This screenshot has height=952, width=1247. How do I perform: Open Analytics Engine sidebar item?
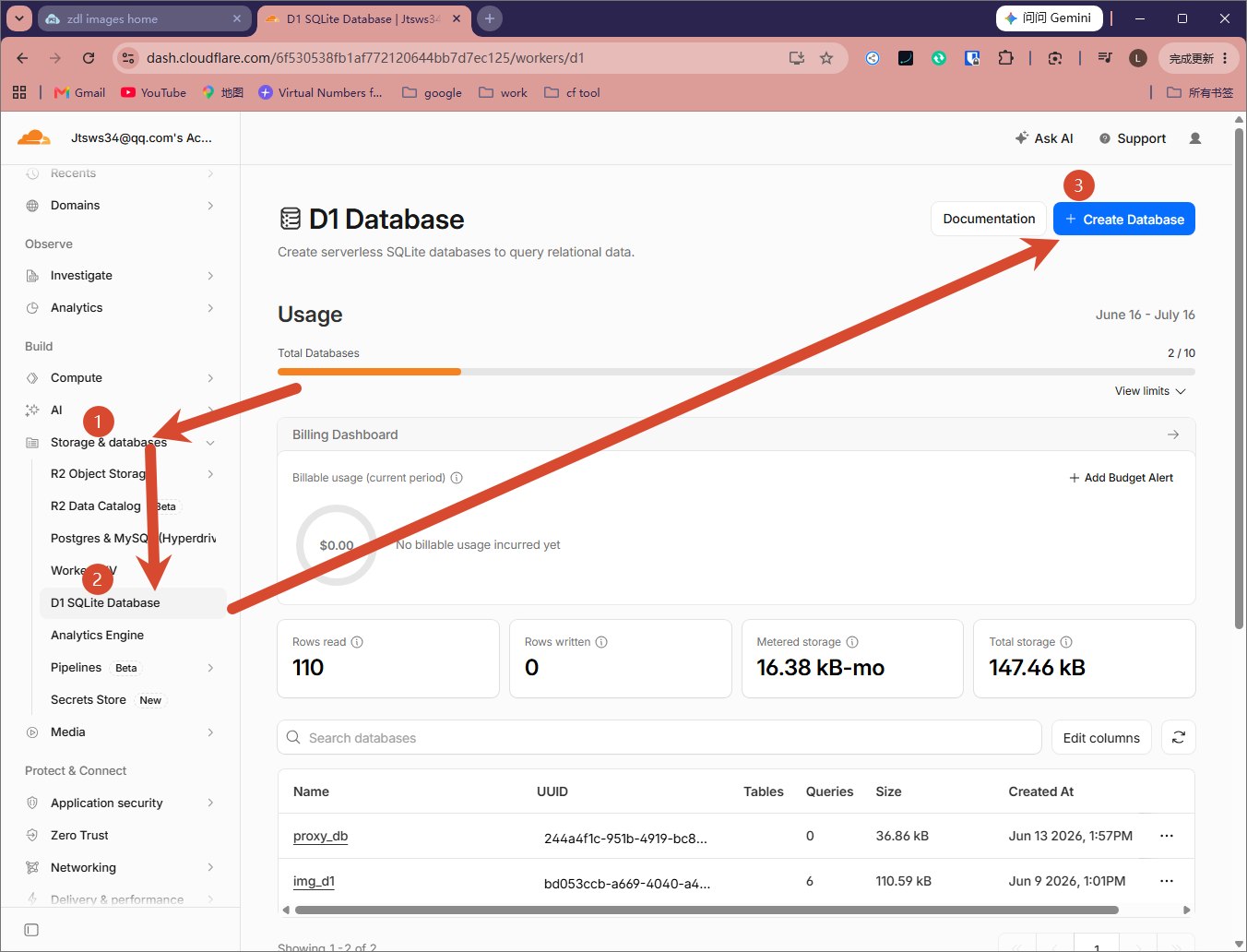(x=97, y=636)
